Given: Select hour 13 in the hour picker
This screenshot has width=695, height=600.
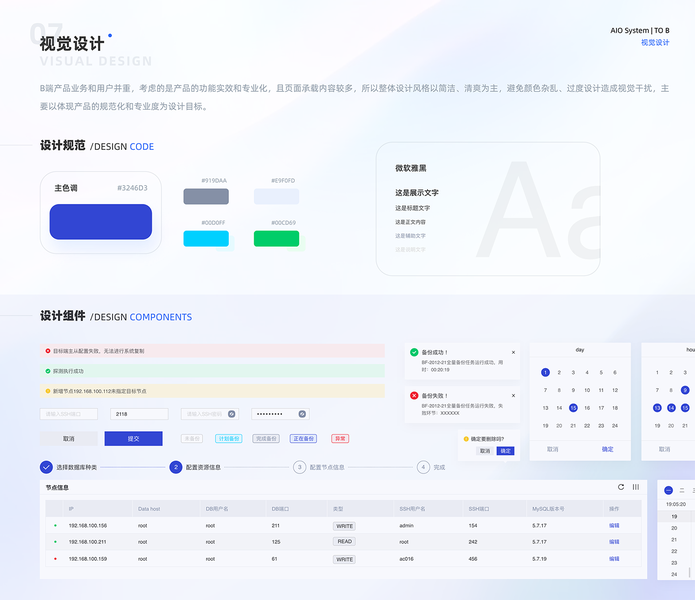Looking at the screenshot, I should coord(657,408).
